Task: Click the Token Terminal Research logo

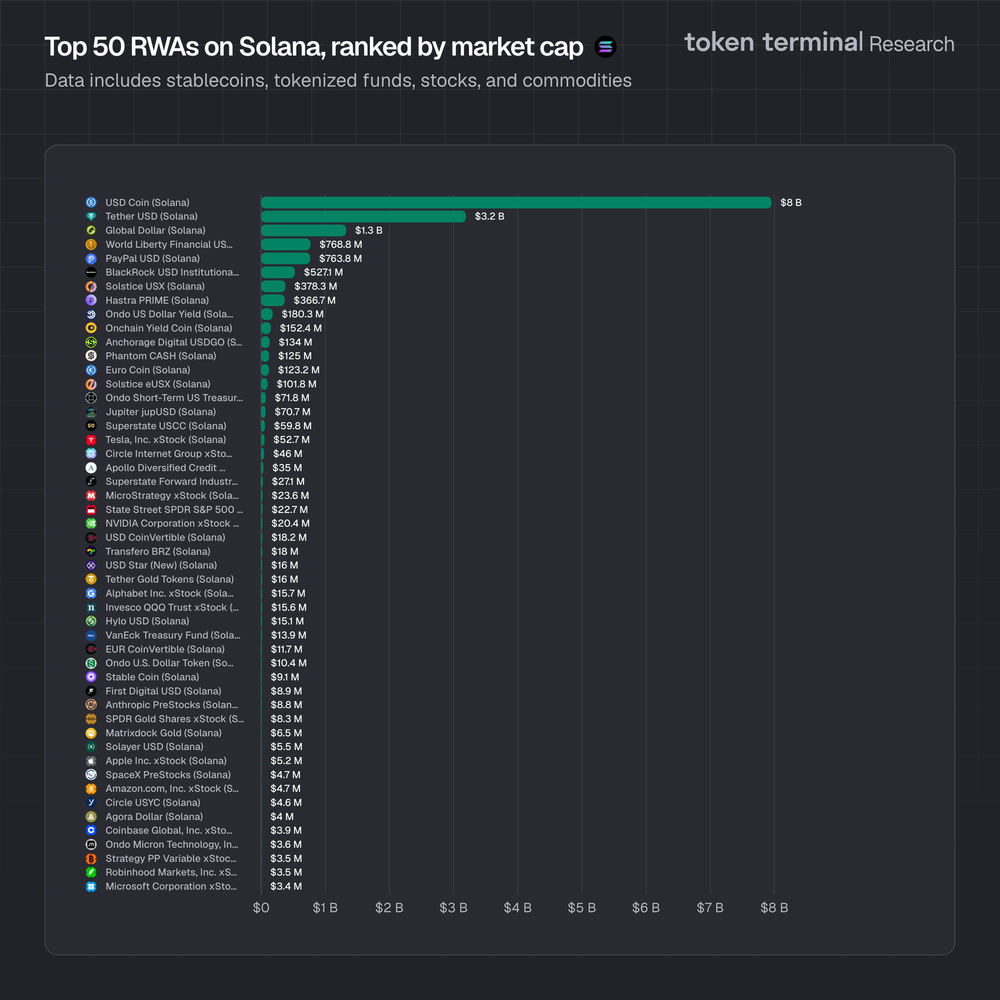Action: tap(819, 43)
